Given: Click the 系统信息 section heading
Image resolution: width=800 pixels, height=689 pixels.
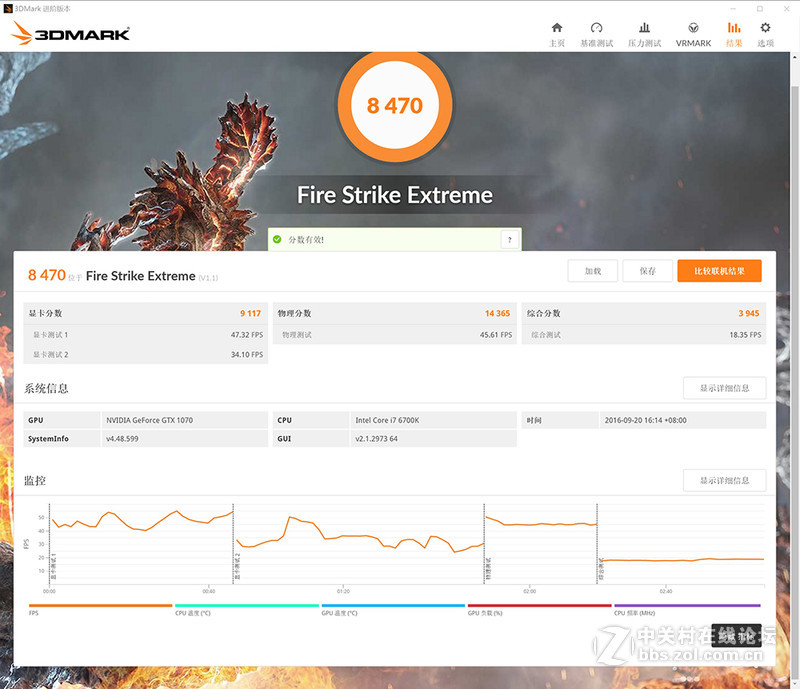Looking at the screenshot, I should (x=46, y=388).
